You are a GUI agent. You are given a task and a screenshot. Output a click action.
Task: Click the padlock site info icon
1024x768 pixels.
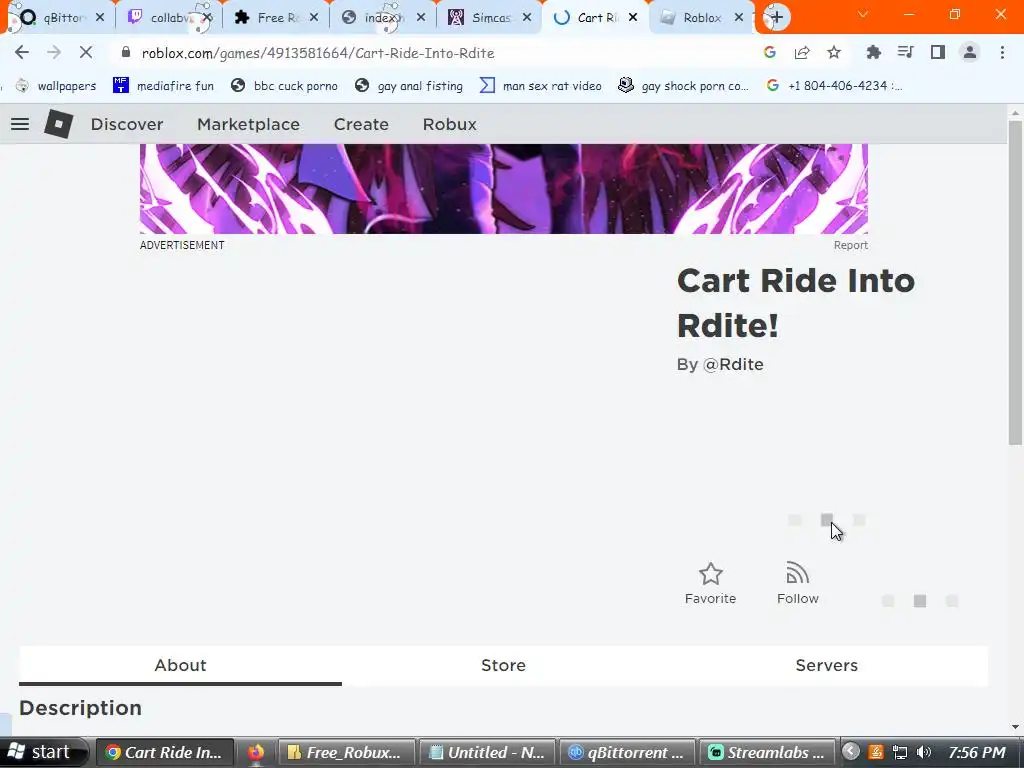coord(126,53)
